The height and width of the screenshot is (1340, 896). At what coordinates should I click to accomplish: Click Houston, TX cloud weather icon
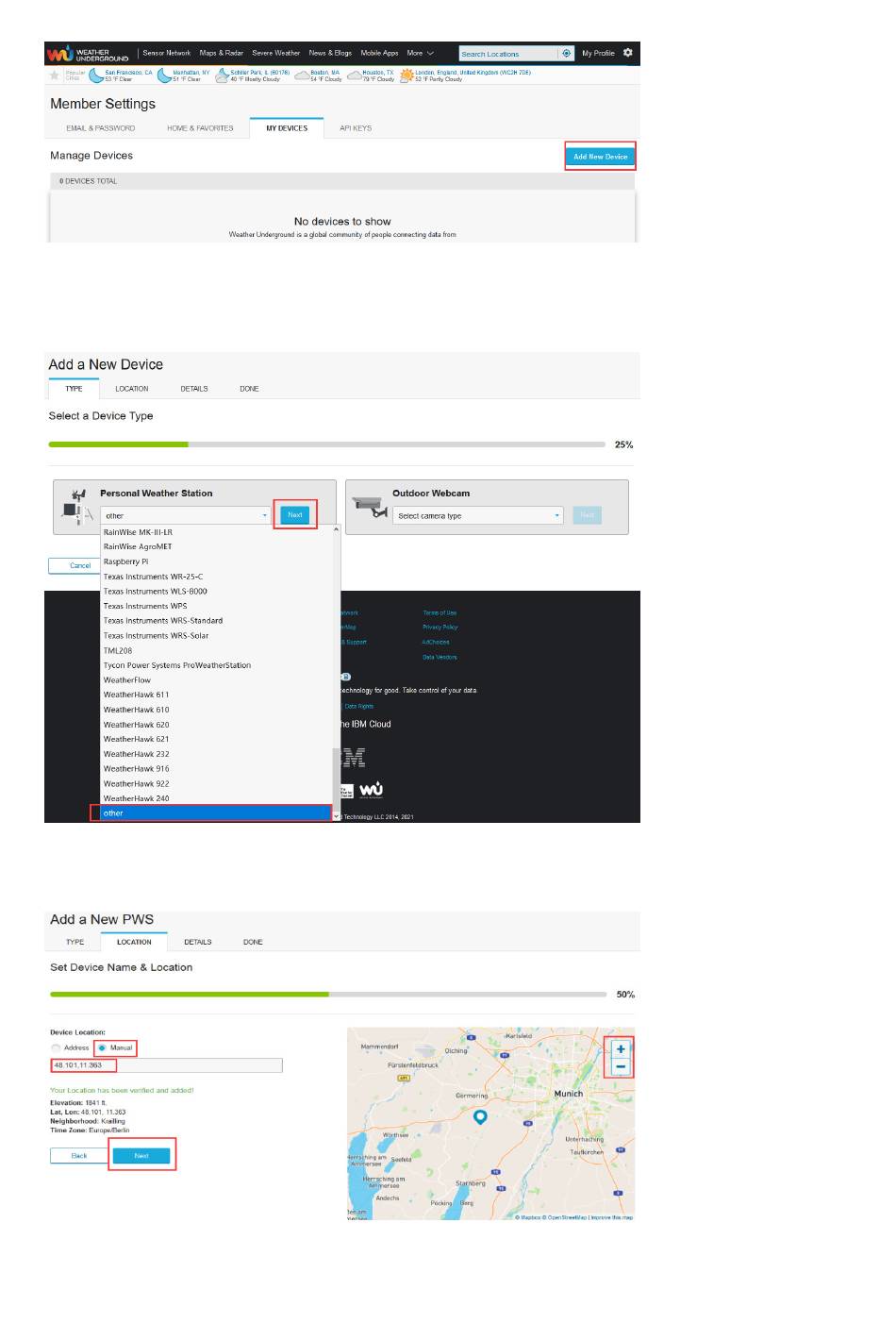(x=355, y=75)
